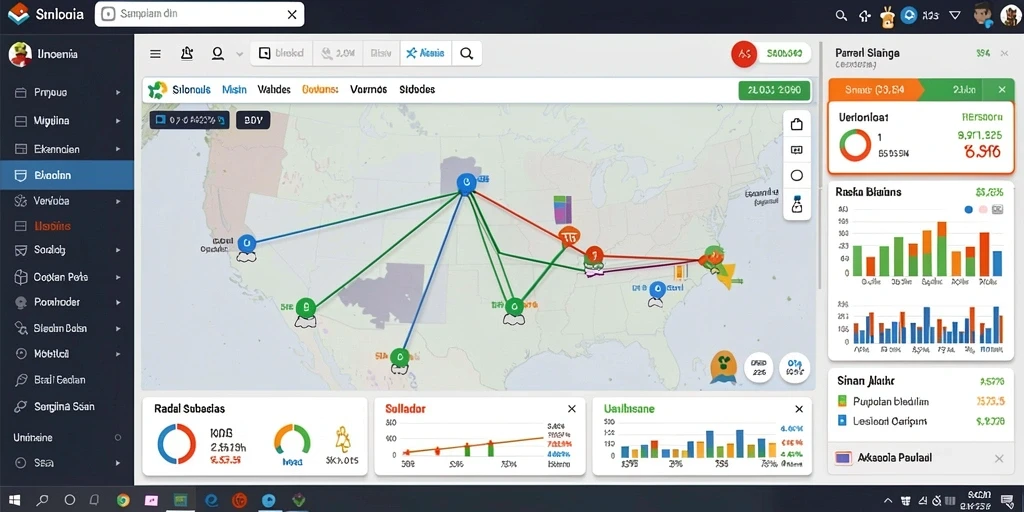Switch to the Wahdes tab
1024x512 pixels.
pyautogui.click(x=274, y=89)
